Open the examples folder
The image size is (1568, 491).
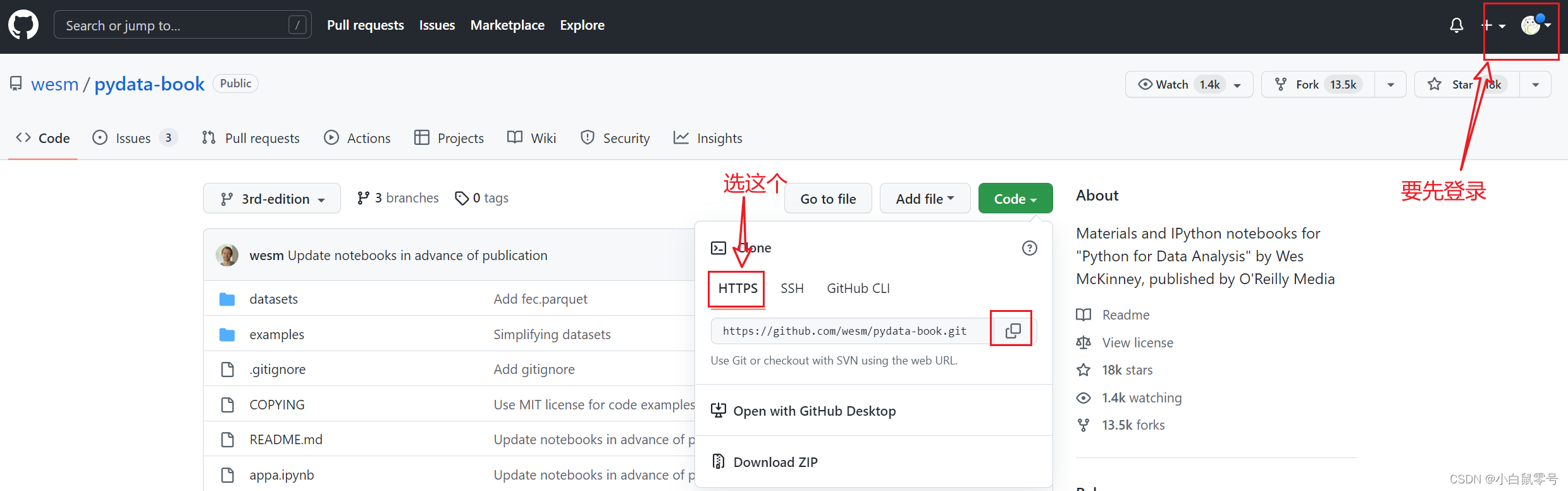[276, 334]
